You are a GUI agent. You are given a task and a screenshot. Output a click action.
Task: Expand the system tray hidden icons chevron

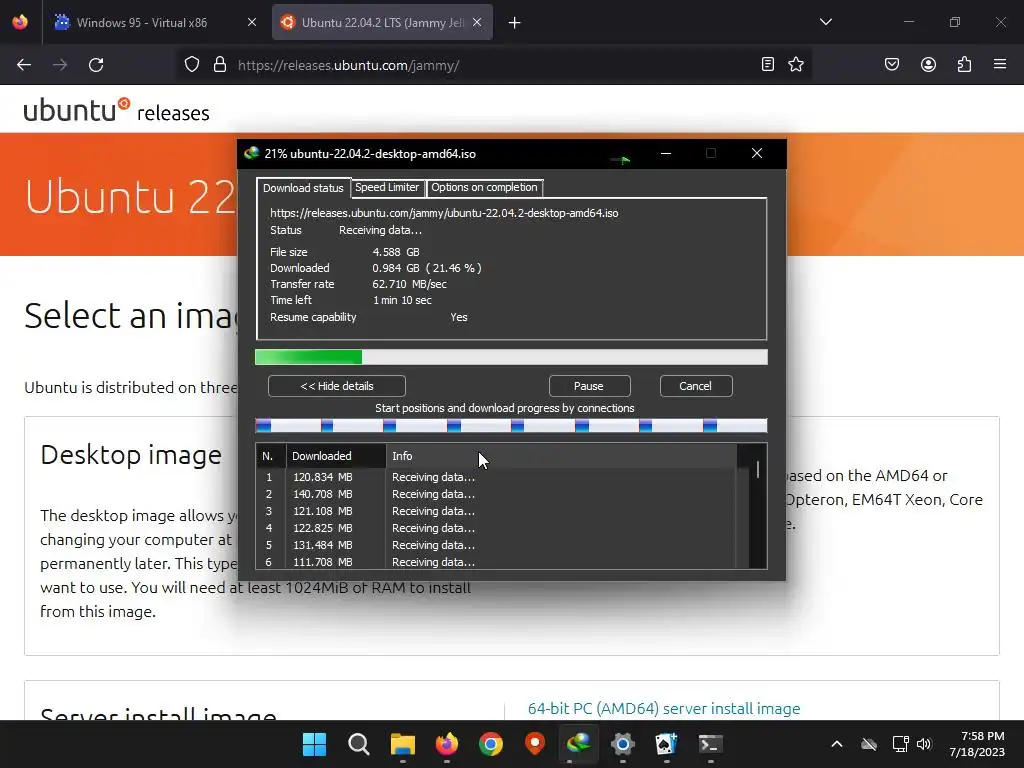[x=837, y=744]
